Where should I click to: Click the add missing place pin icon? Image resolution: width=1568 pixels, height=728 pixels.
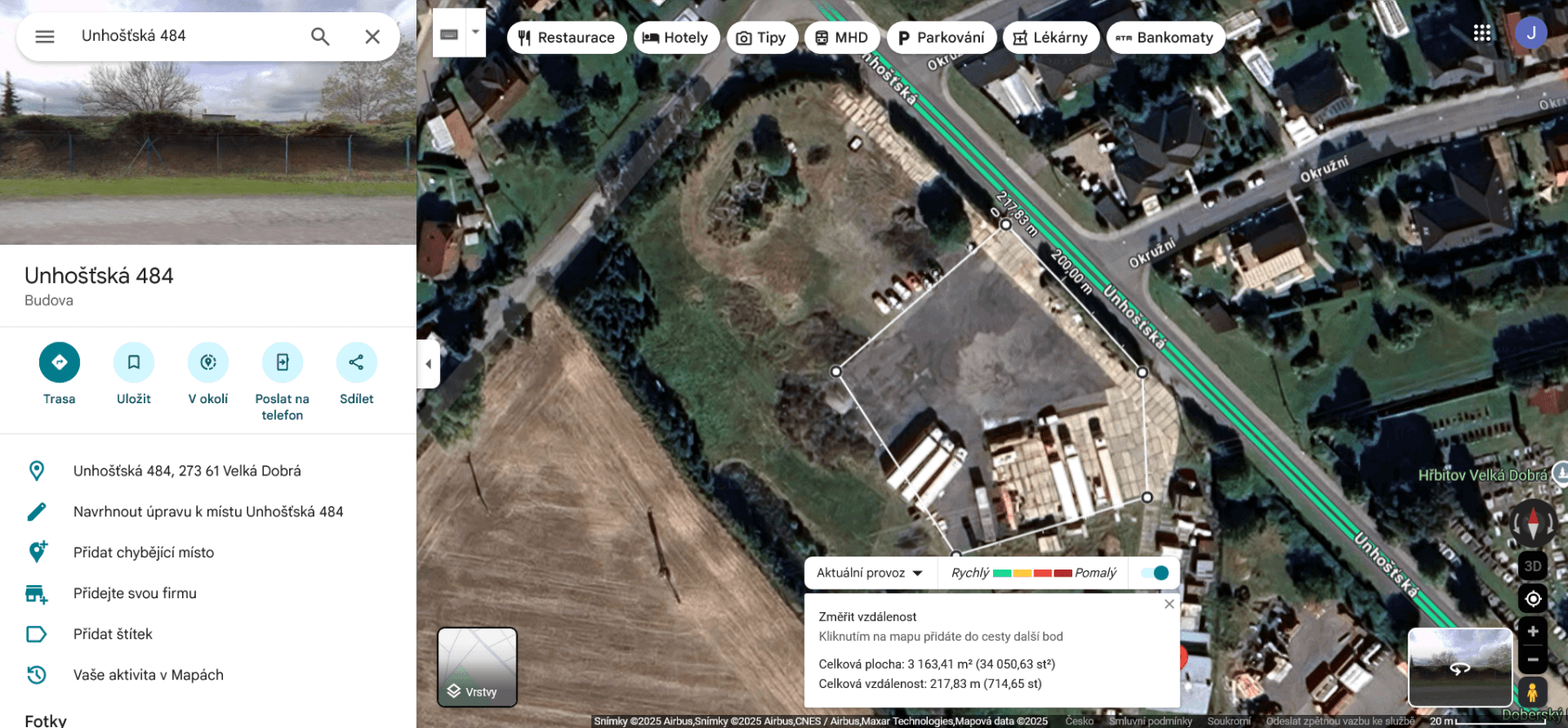pos(37,552)
